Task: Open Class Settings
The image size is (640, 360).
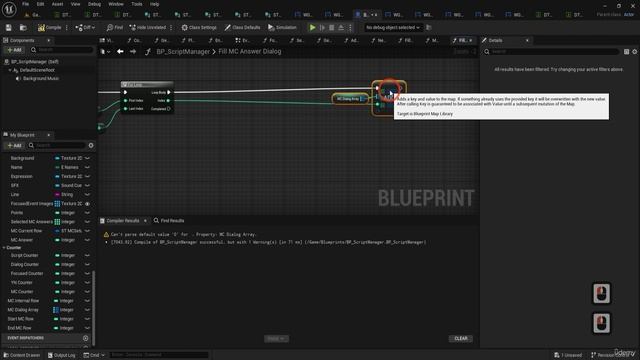Action: [x=199, y=27]
